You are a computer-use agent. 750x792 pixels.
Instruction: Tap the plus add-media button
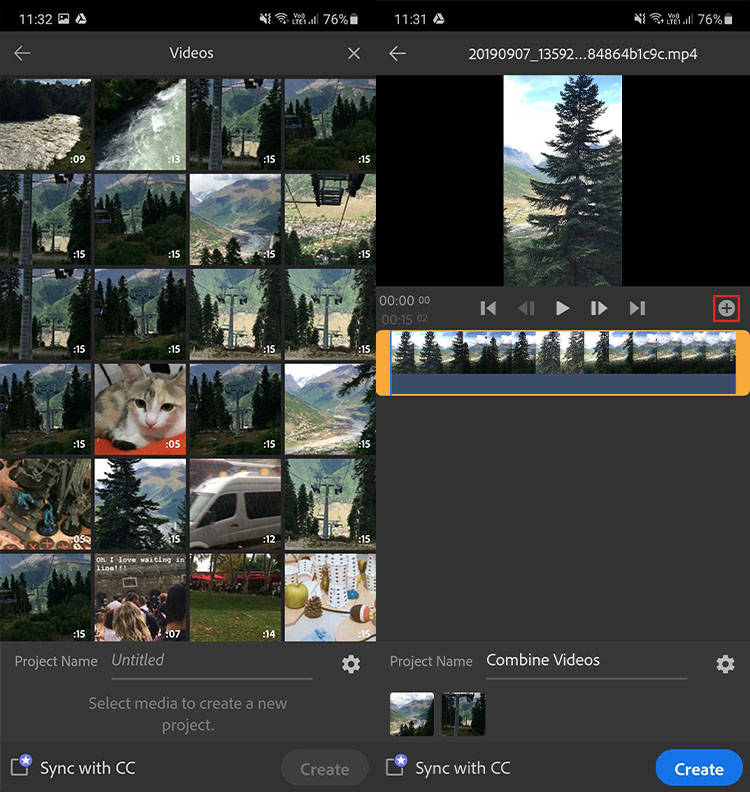pos(726,308)
